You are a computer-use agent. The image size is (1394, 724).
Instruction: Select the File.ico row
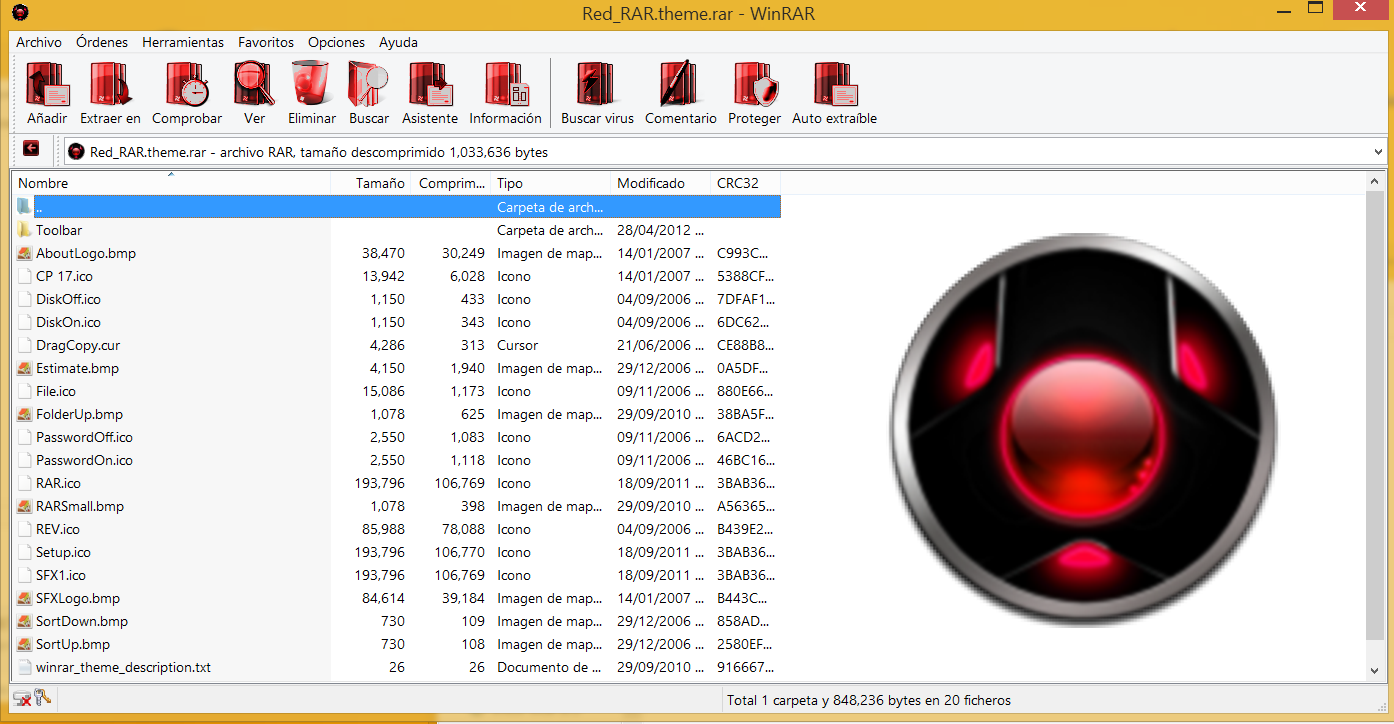point(397,391)
